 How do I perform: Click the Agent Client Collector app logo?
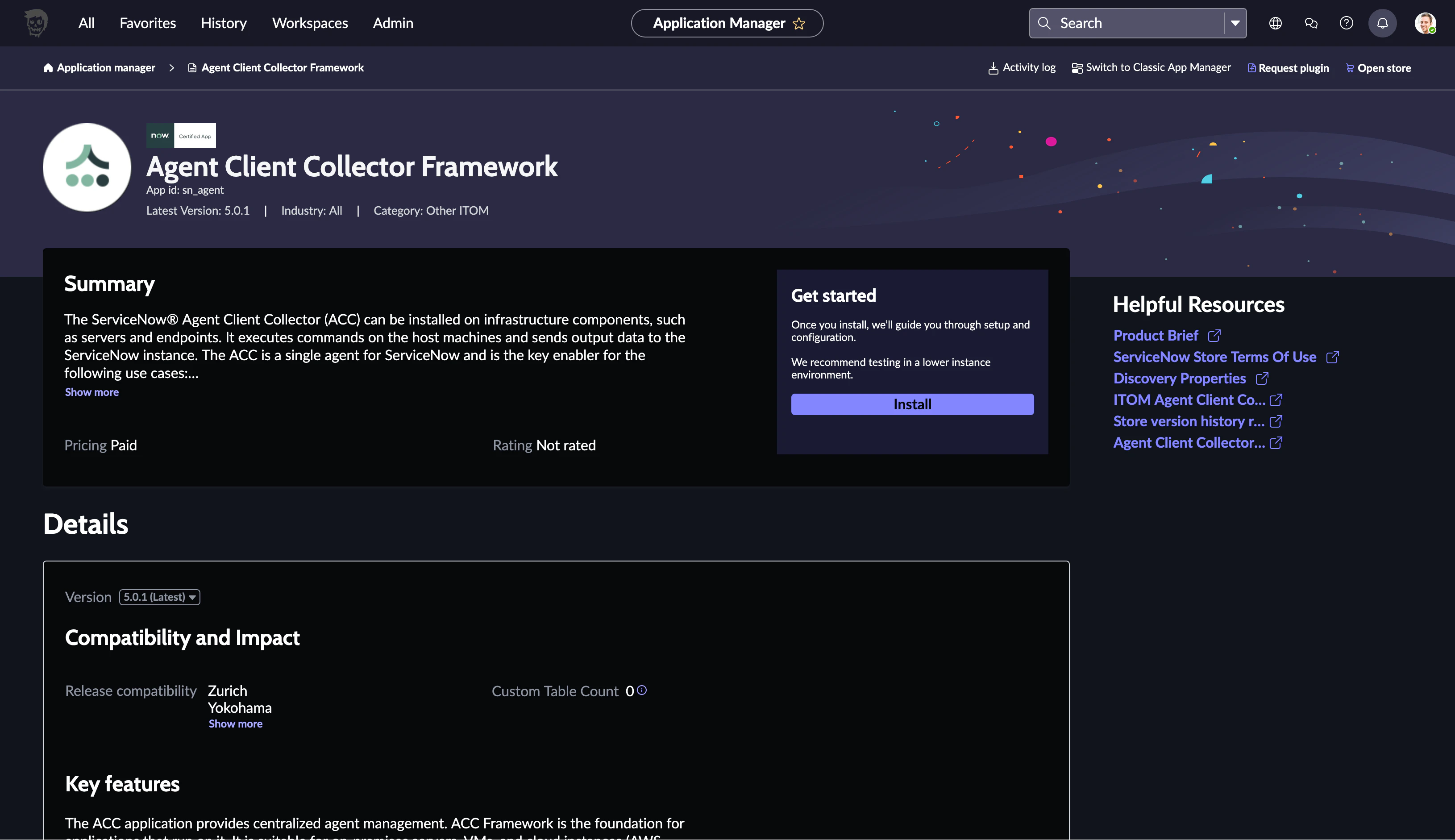(x=87, y=167)
